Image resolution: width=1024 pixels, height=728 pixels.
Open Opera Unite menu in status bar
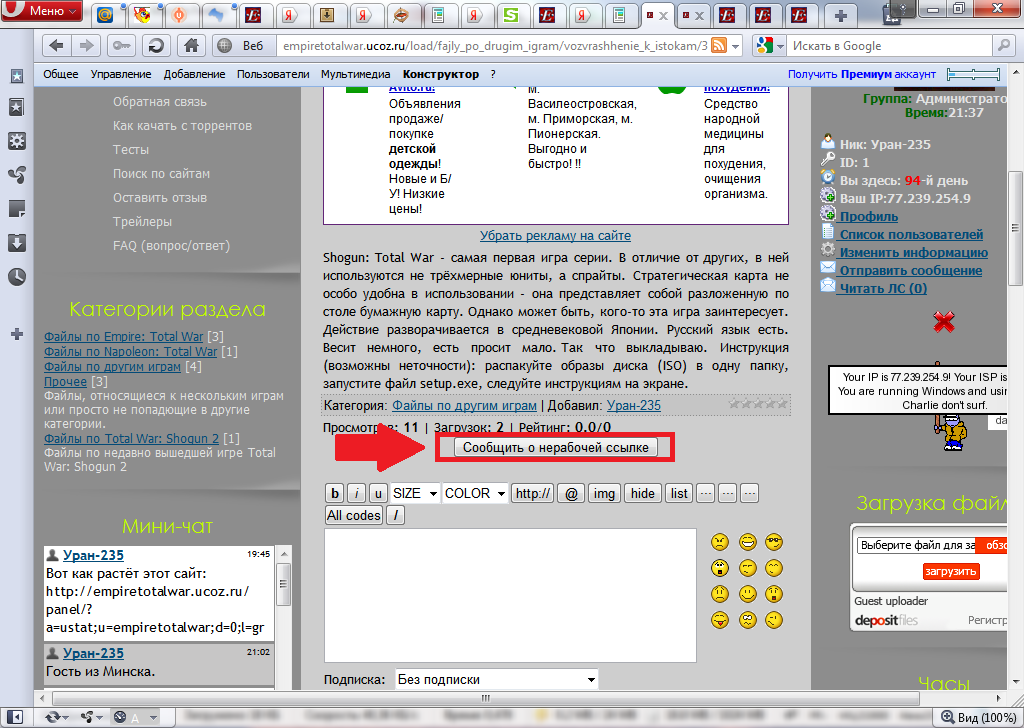(x=91, y=717)
